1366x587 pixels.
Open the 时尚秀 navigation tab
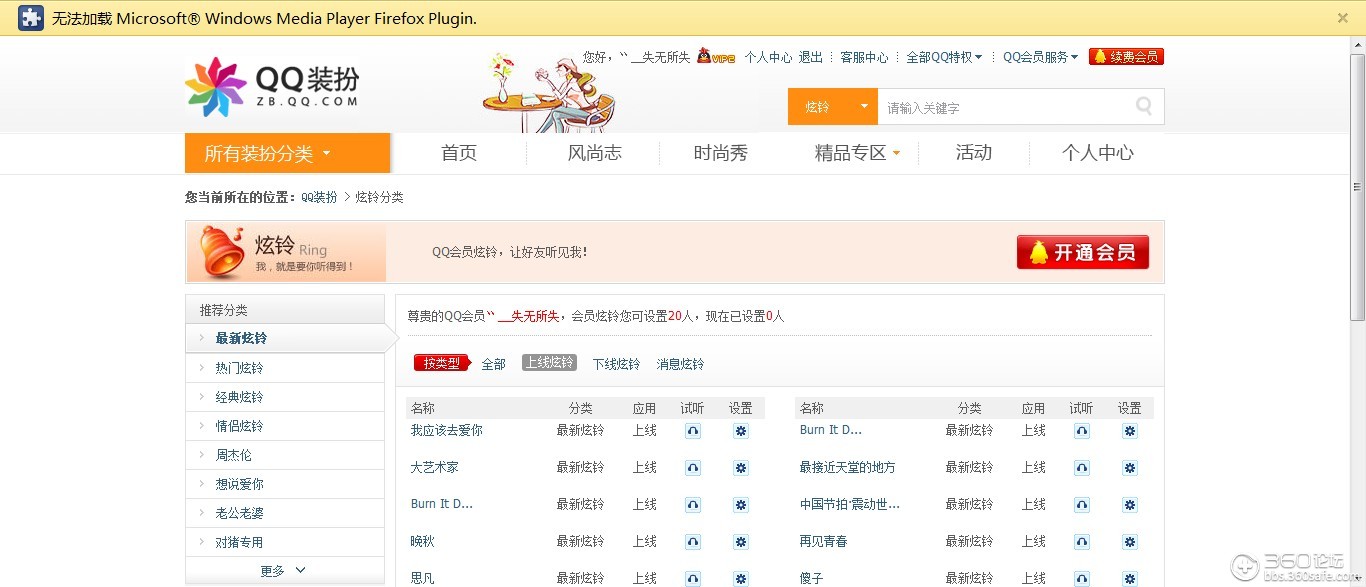[x=720, y=153]
